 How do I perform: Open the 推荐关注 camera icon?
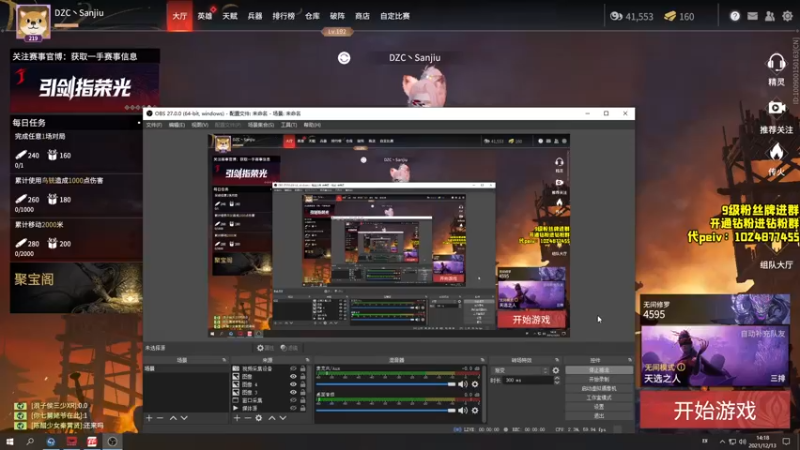pos(777,108)
